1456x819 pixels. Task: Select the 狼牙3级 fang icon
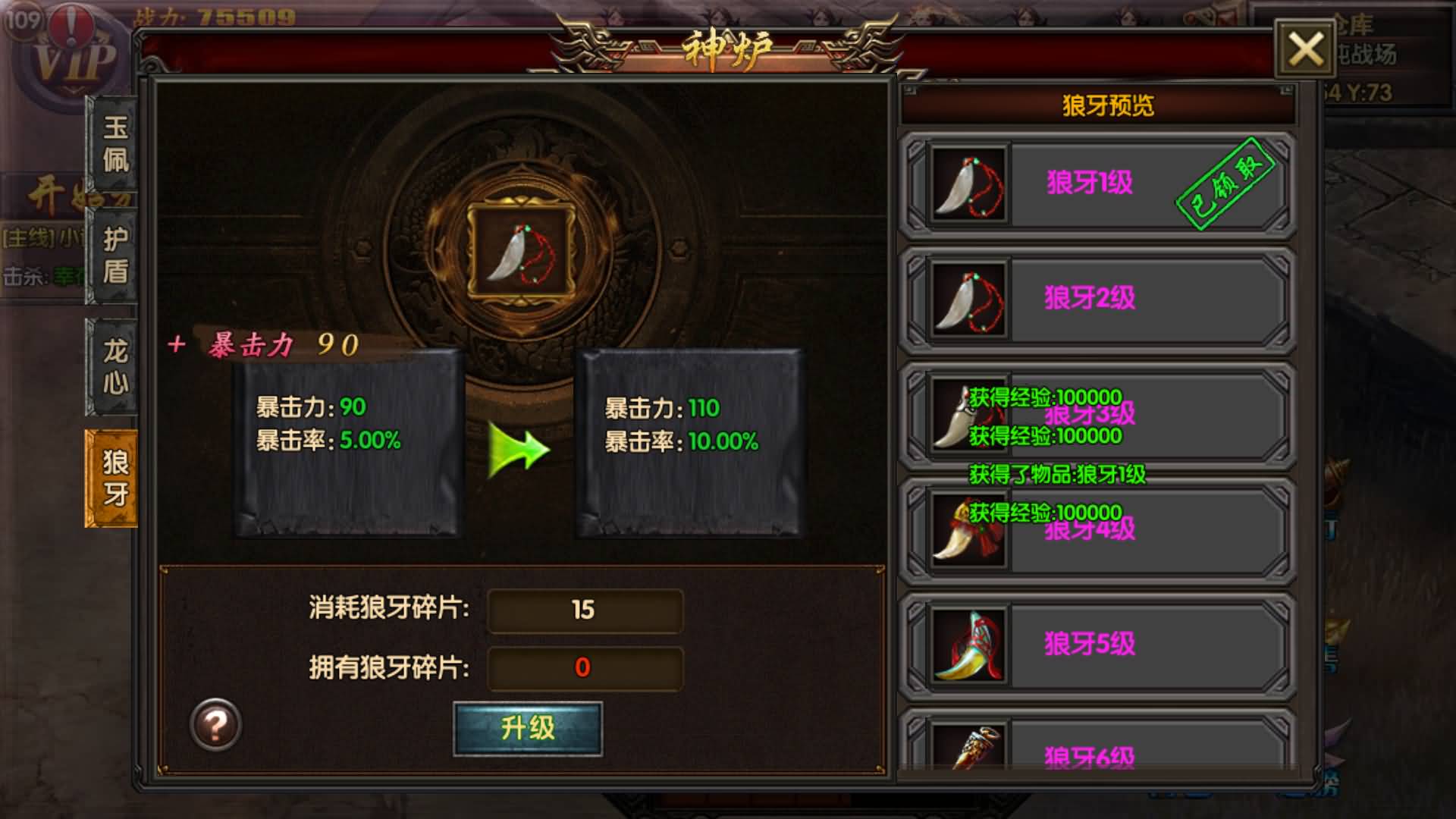pyautogui.click(x=968, y=415)
